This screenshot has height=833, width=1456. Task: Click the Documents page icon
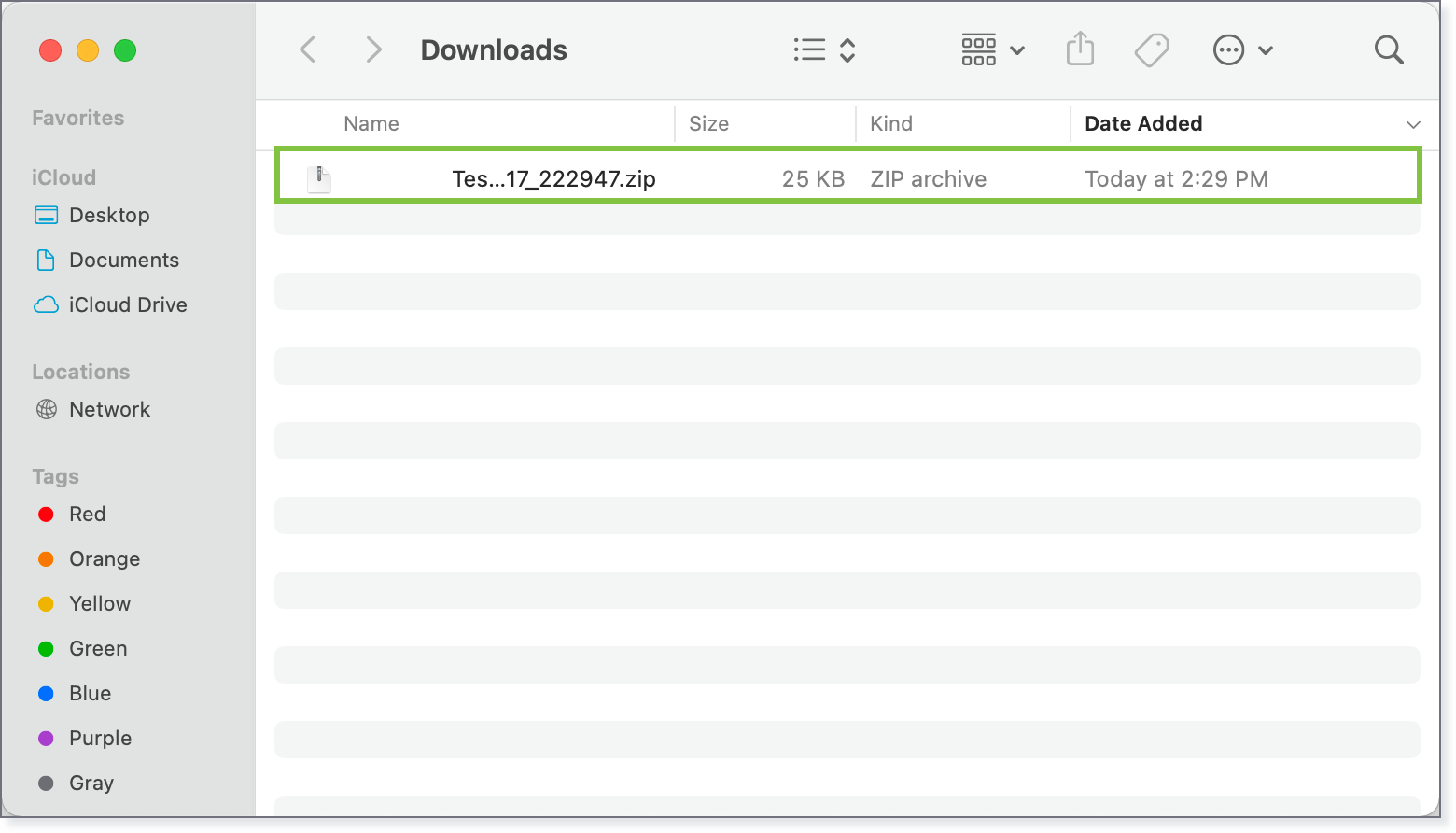(46, 260)
